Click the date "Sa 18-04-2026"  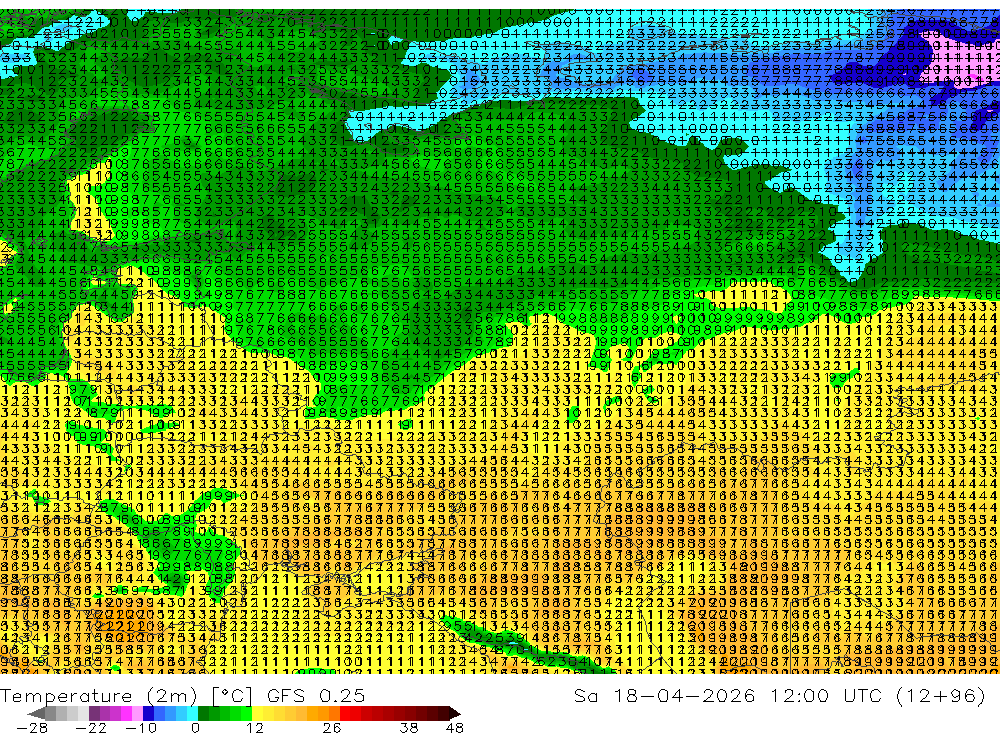pos(664,695)
